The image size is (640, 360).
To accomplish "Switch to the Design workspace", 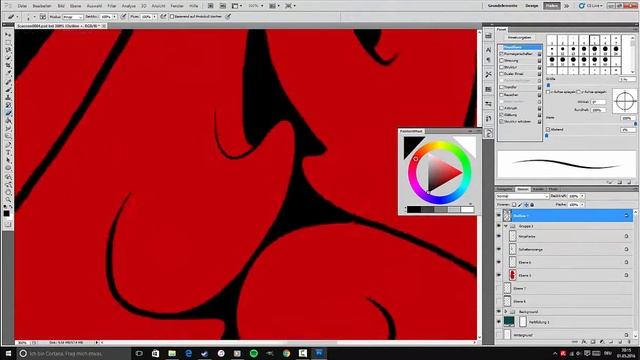I will pos(531,6).
